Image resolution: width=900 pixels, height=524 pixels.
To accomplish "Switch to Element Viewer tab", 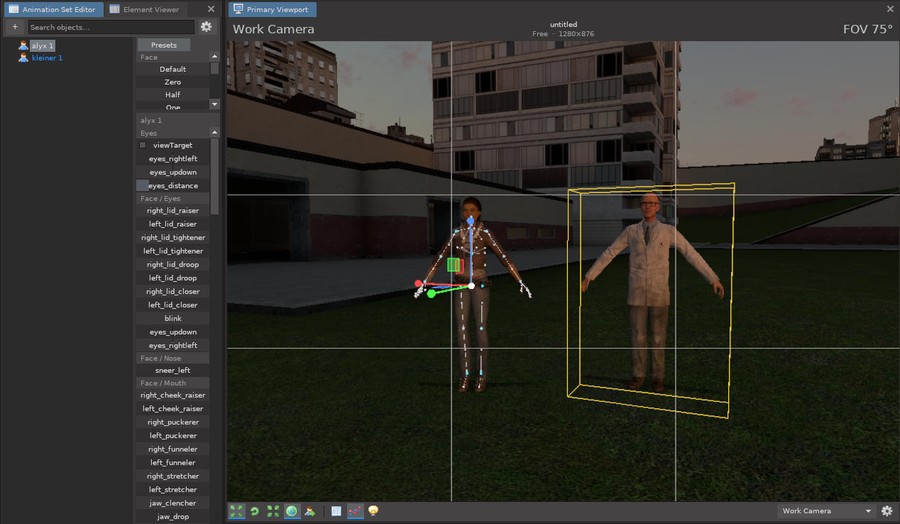I will pyautogui.click(x=145, y=9).
